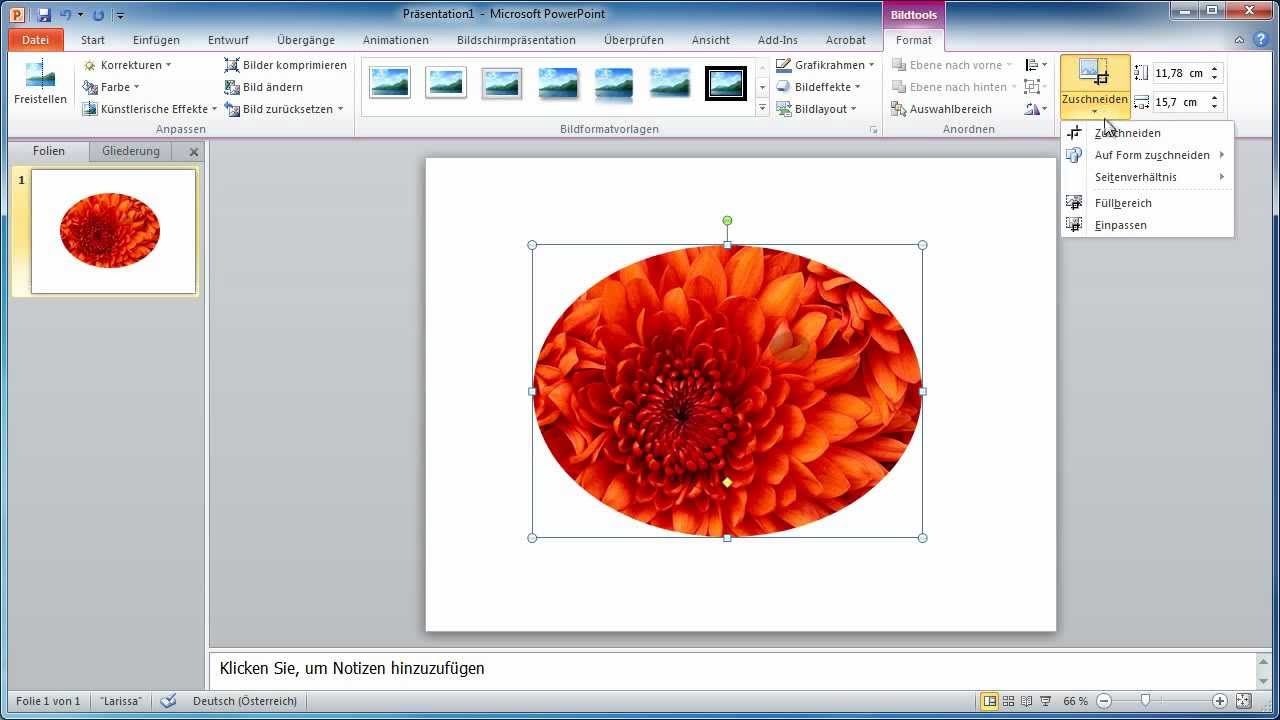The height and width of the screenshot is (720, 1280).
Task: Click Bilder komprimieren icon
Action: (232, 65)
